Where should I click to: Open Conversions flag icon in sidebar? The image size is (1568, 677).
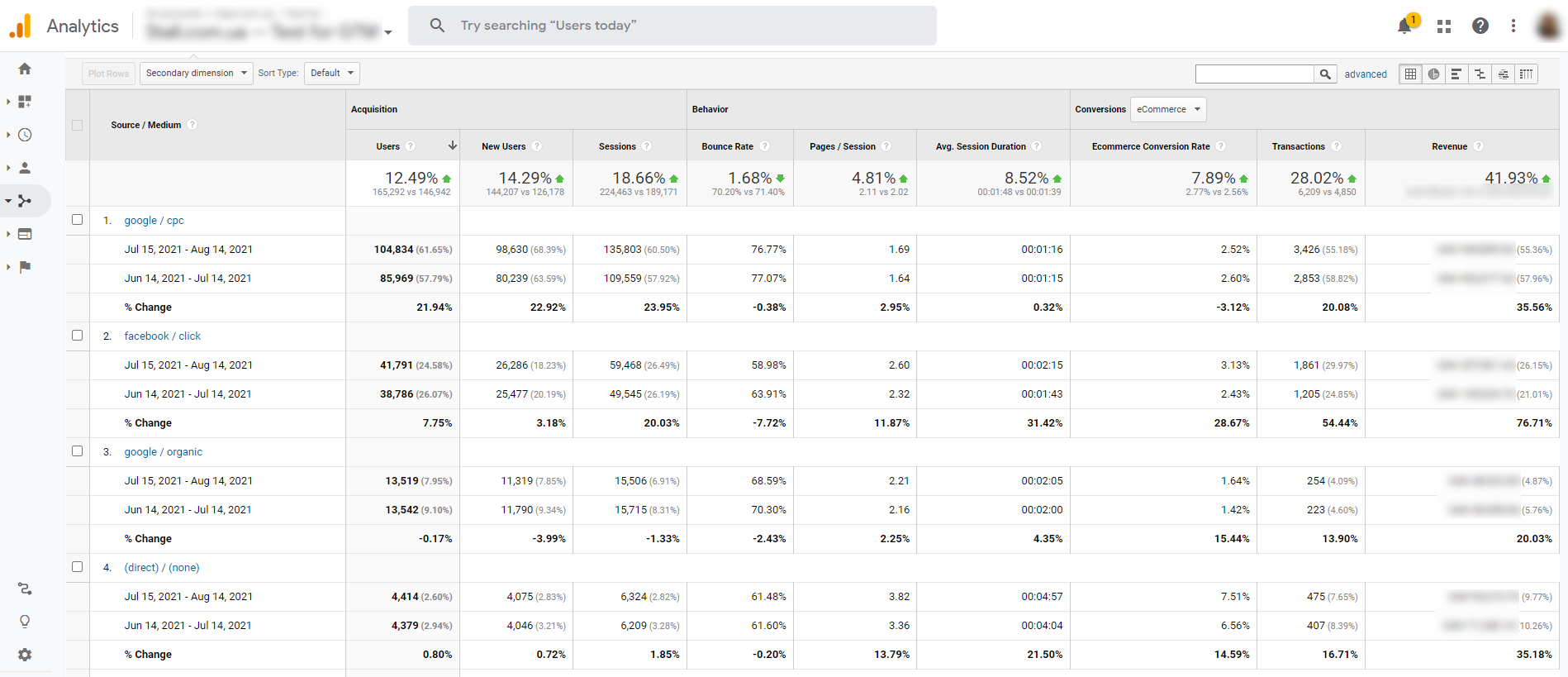25,267
